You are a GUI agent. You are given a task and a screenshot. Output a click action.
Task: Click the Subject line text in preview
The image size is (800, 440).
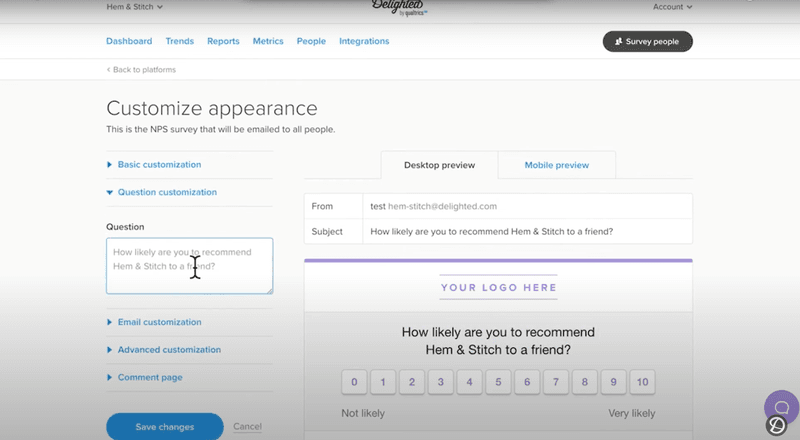click(492, 231)
